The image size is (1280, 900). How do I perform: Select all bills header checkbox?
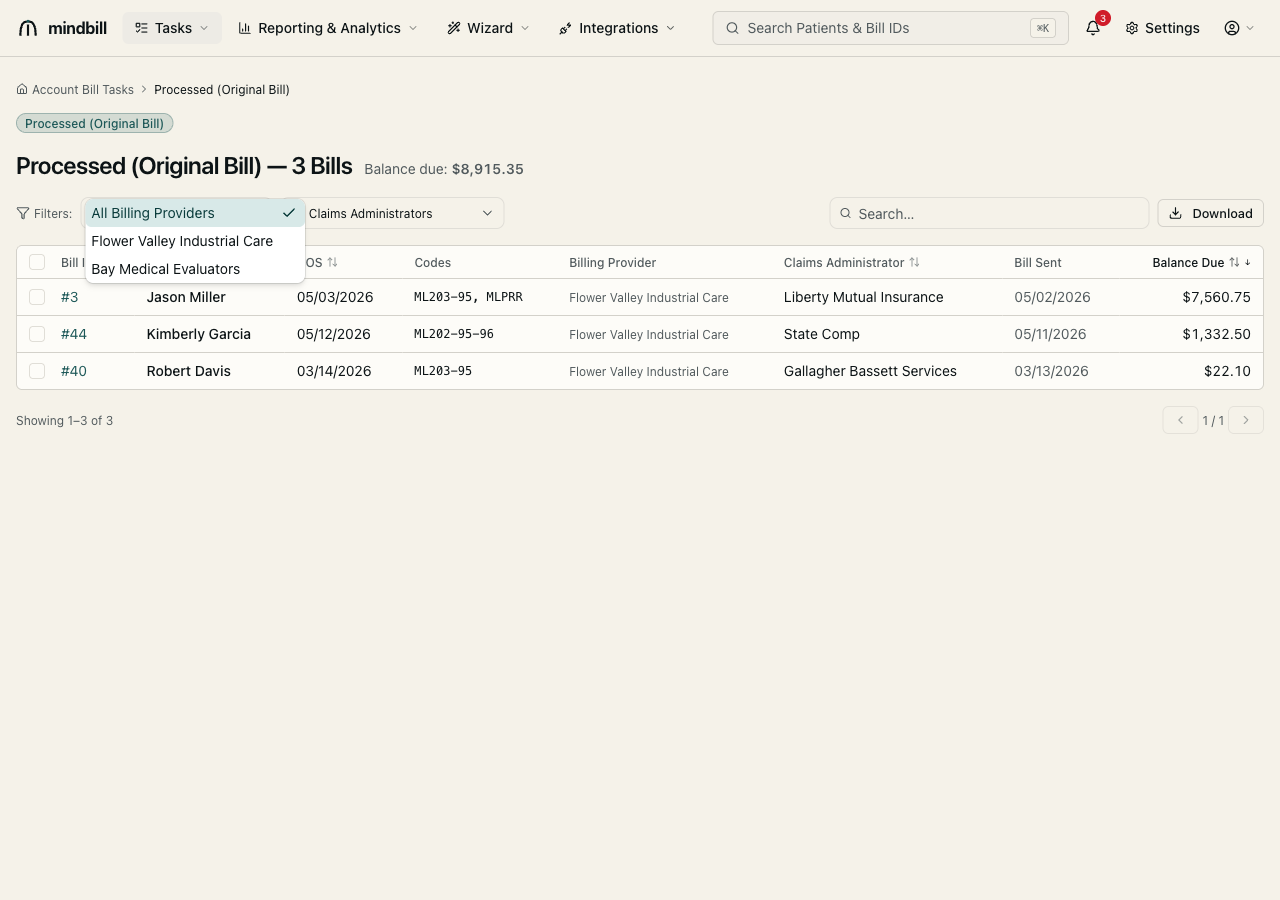click(37, 262)
